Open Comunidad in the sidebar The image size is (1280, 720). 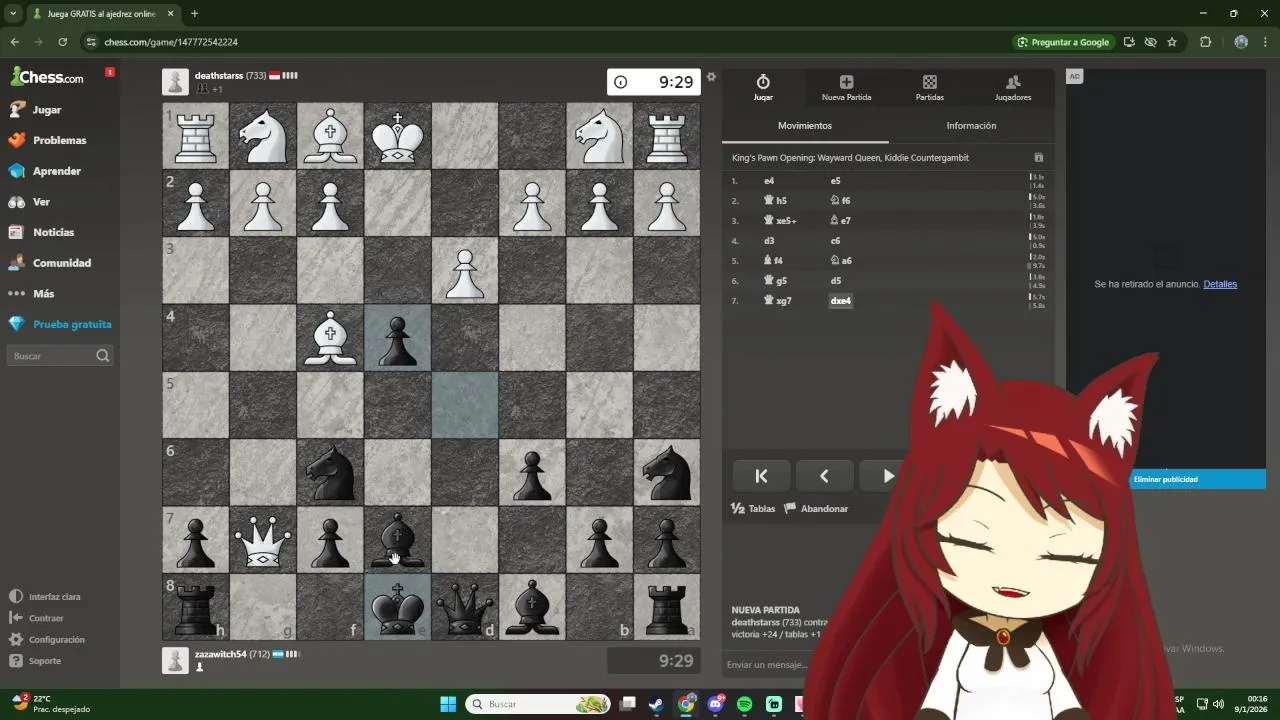61,263
